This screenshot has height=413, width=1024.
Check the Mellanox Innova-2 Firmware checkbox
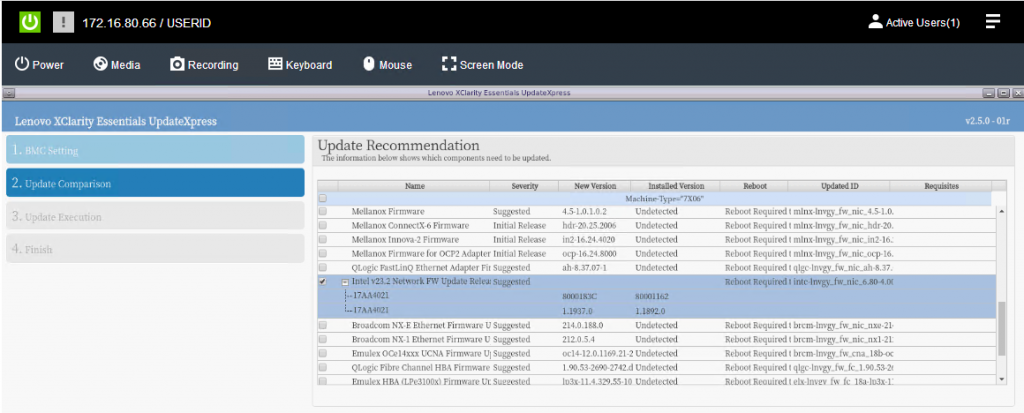pyautogui.click(x=323, y=239)
